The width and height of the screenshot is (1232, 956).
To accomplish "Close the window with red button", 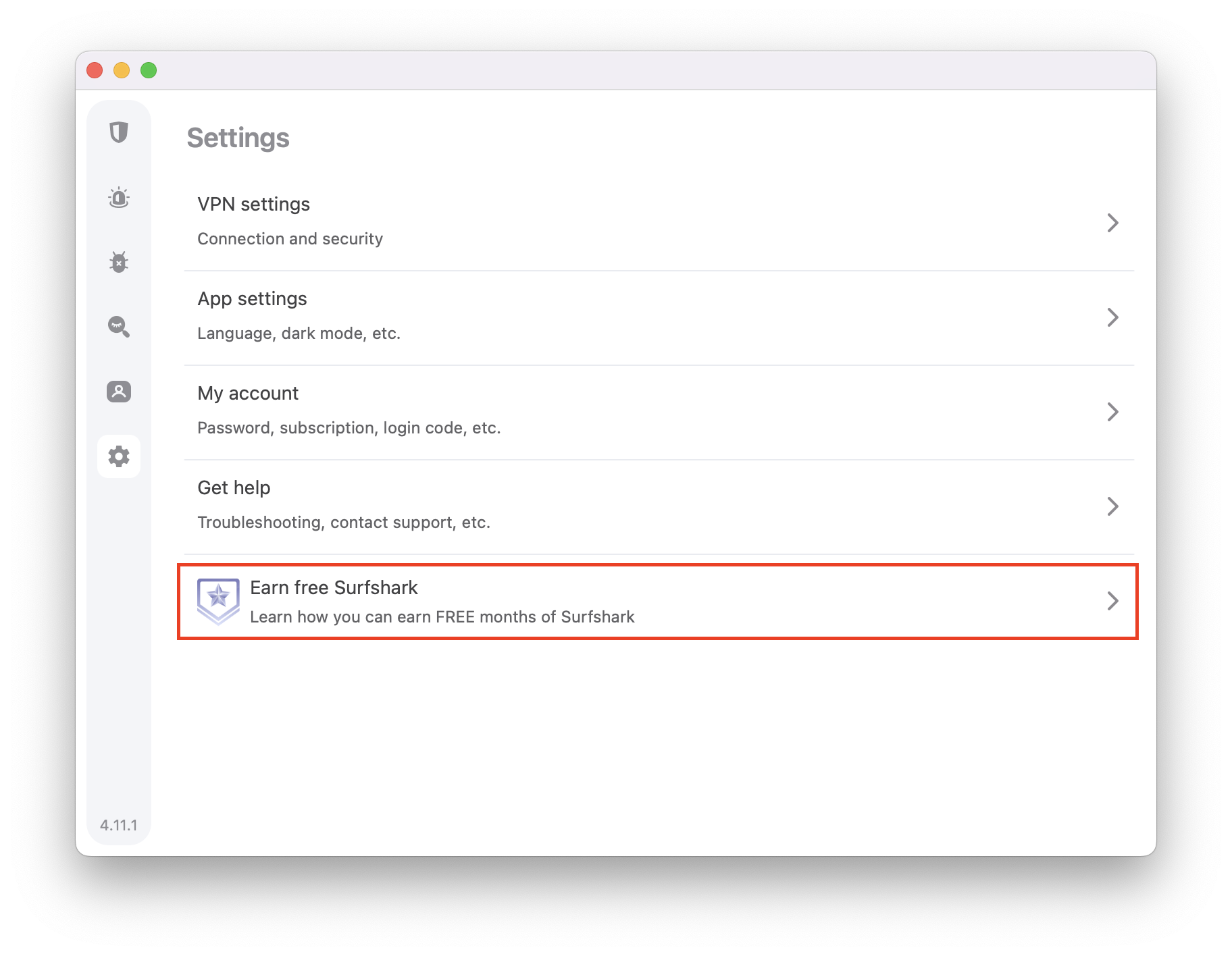I will pyautogui.click(x=95, y=70).
